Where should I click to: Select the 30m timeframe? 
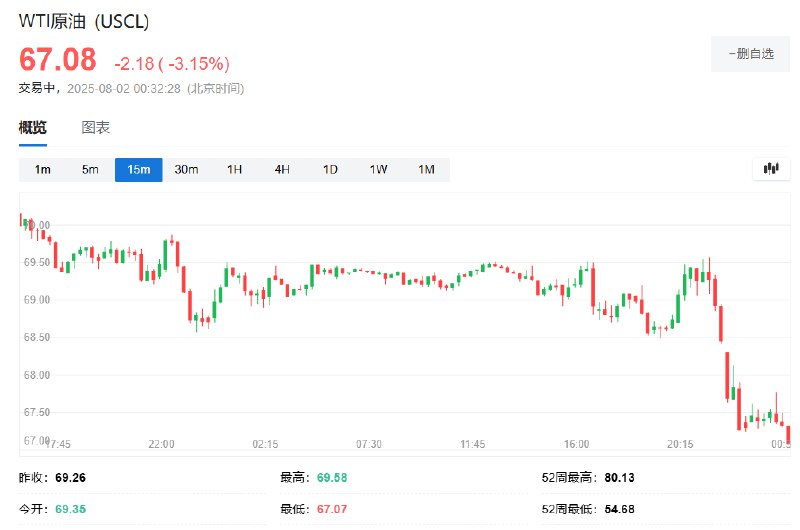[x=186, y=169]
